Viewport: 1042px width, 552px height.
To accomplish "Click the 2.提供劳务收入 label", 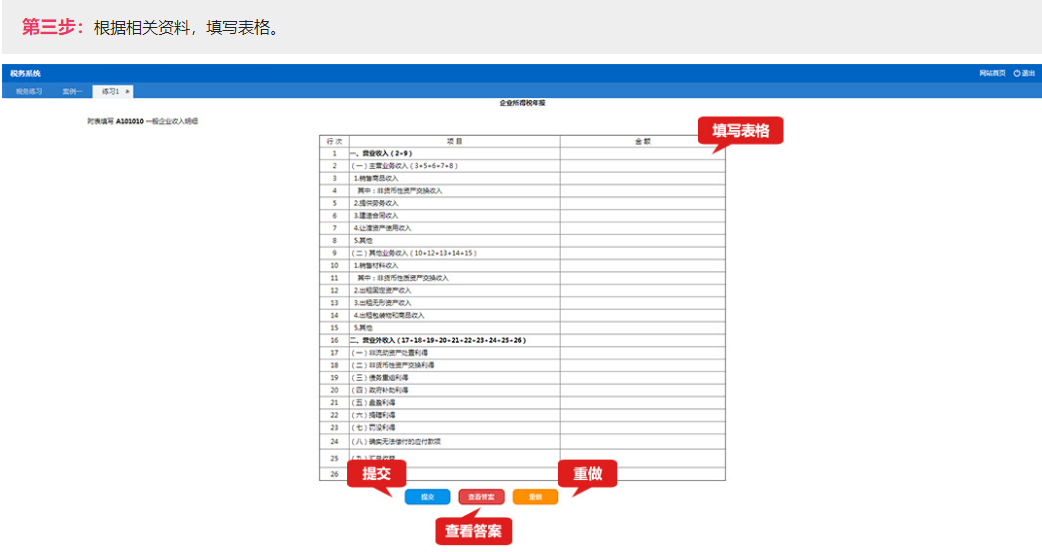I will tap(375, 203).
